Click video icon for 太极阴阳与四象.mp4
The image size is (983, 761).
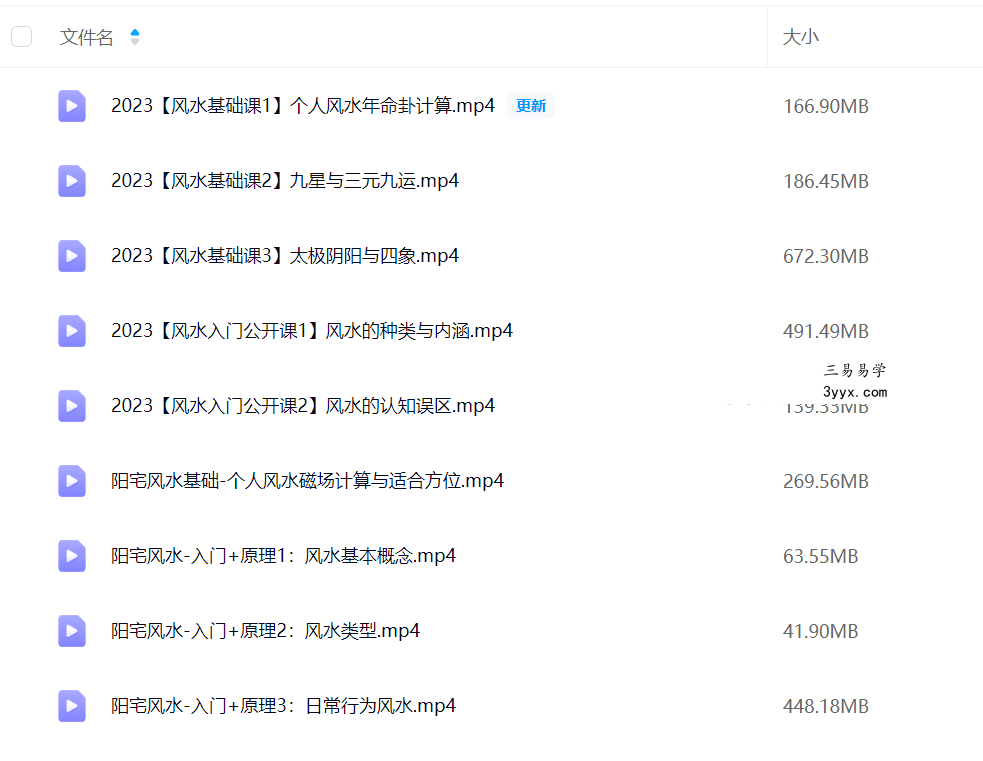pyautogui.click(x=72, y=256)
